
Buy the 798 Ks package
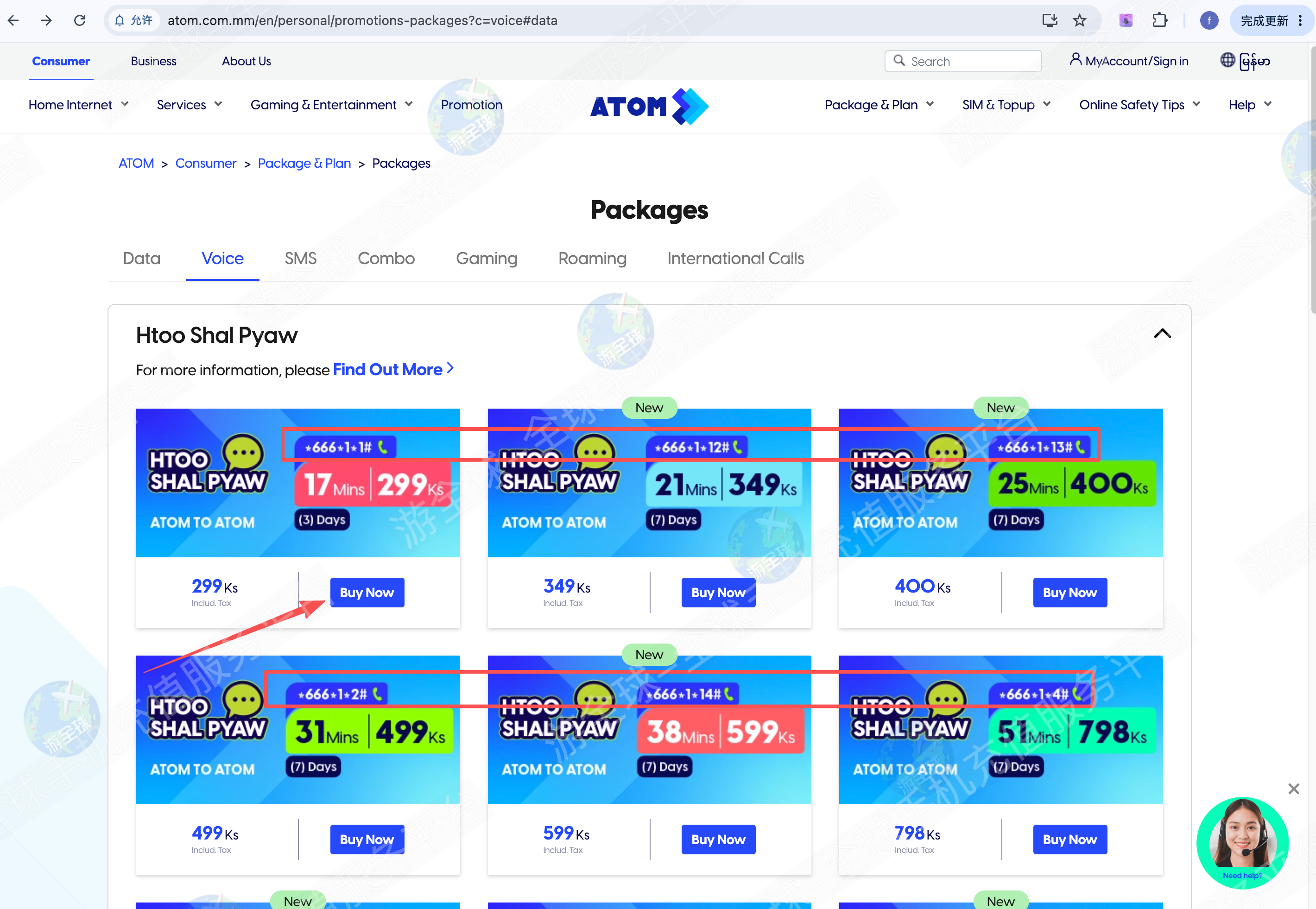[1070, 840]
